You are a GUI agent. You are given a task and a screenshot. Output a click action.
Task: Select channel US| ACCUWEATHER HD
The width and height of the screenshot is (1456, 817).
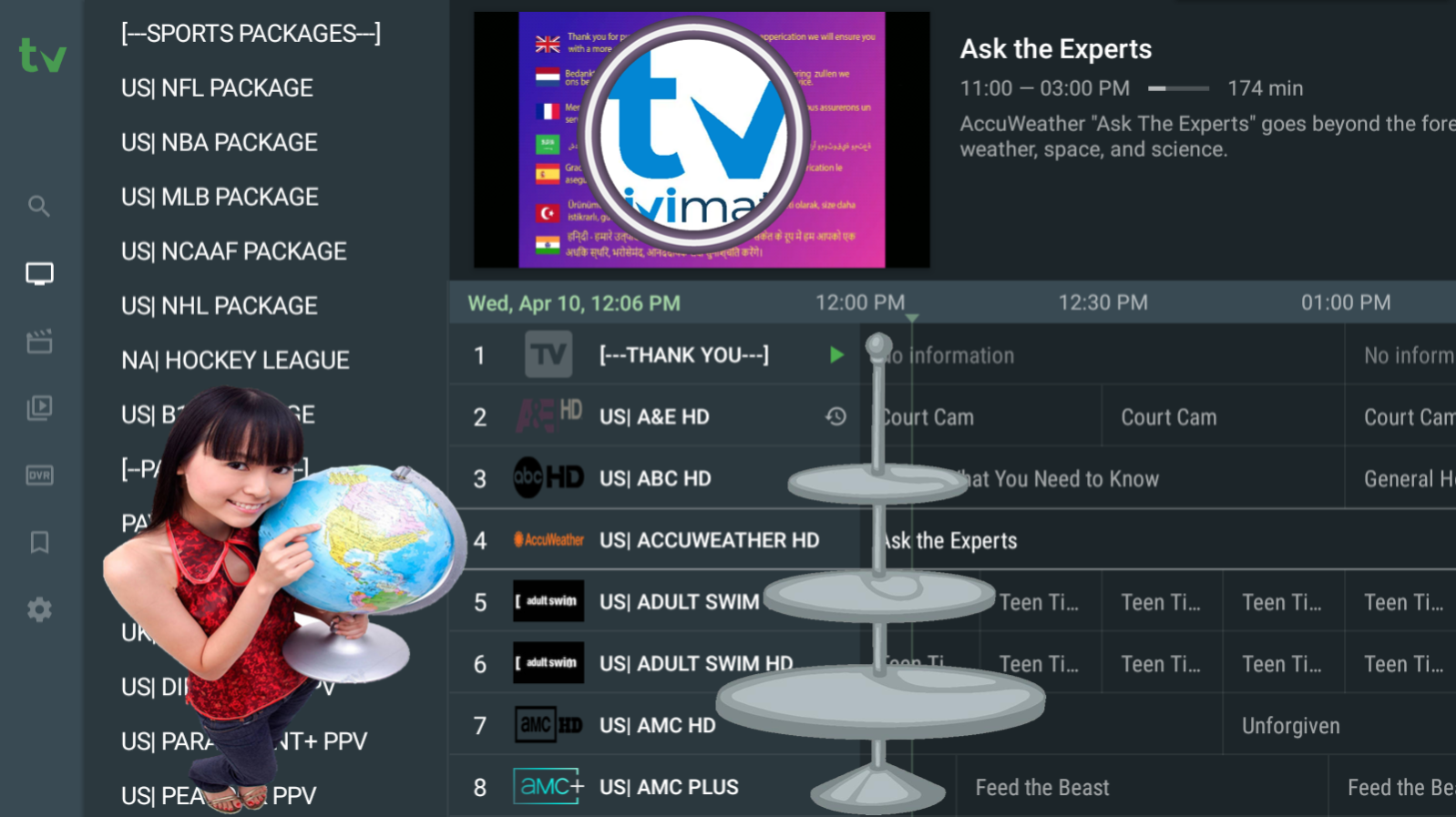[654, 540]
